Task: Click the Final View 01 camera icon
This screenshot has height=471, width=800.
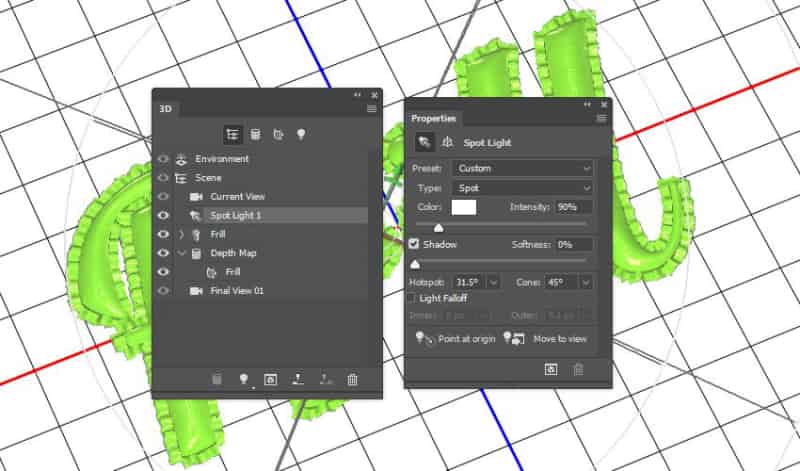Action: coord(196,291)
